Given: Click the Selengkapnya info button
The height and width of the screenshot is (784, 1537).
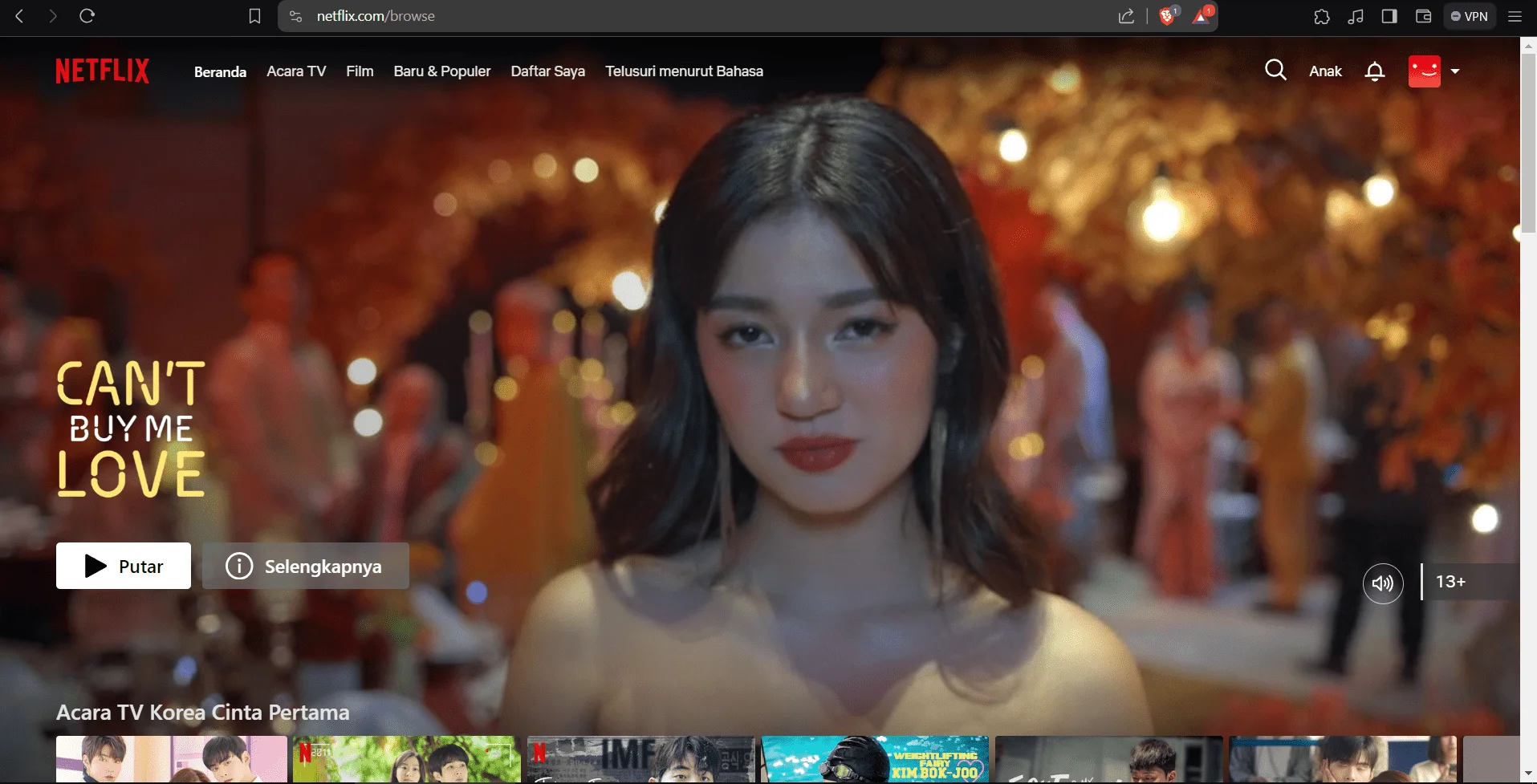Looking at the screenshot, I should point(306,566).
